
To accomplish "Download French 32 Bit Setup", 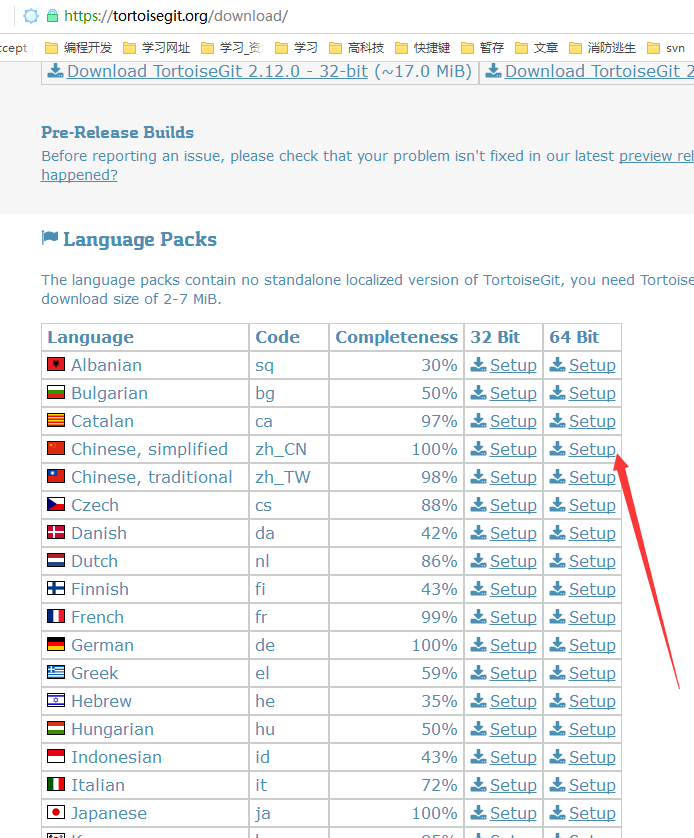I will 513,617.
